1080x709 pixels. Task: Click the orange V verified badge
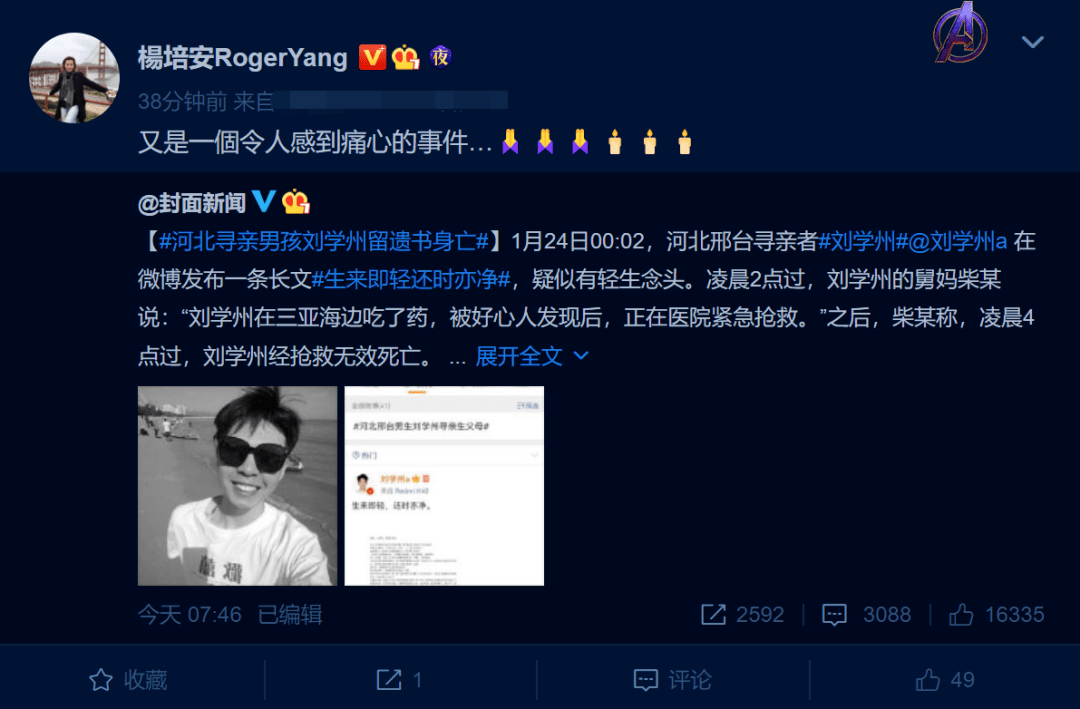point(372,57)
